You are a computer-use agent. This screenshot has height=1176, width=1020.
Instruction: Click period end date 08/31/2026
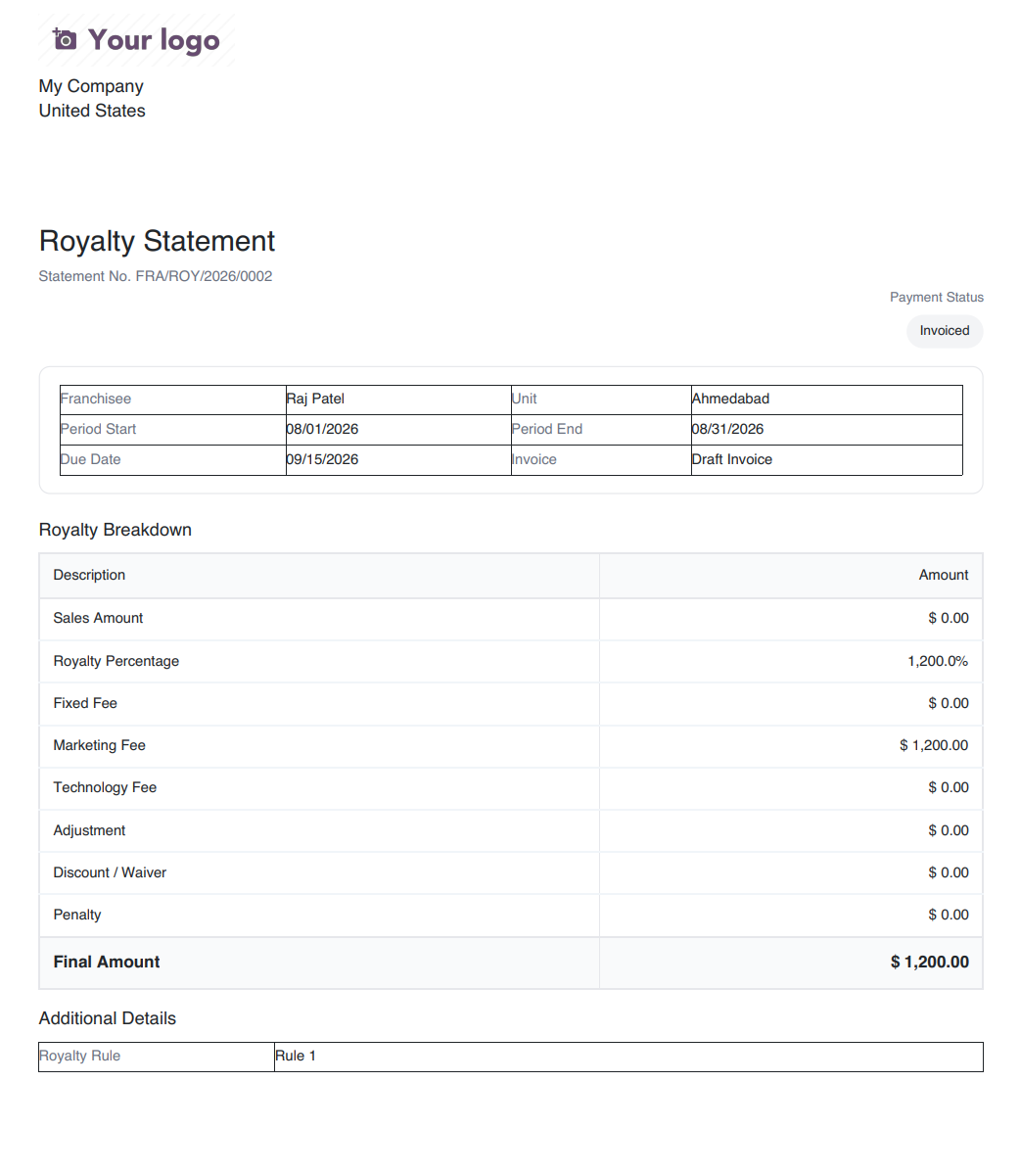pyautogui.click(x=727, y=429)
